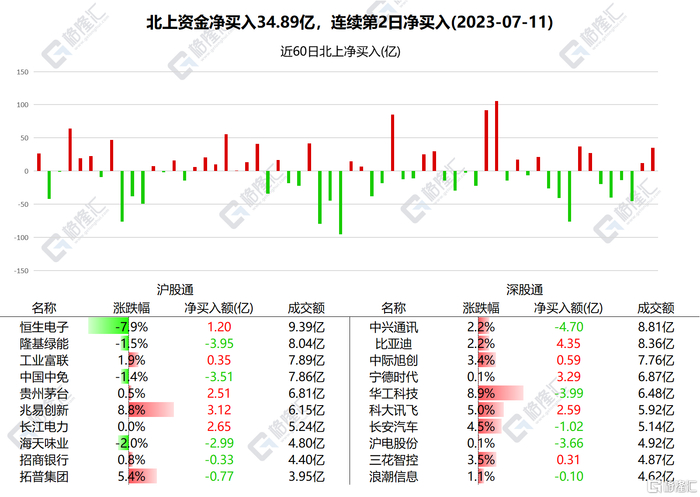Select stock name 恒生电子
Viewport: 700px width, 497px height.
tap(44, 327)
